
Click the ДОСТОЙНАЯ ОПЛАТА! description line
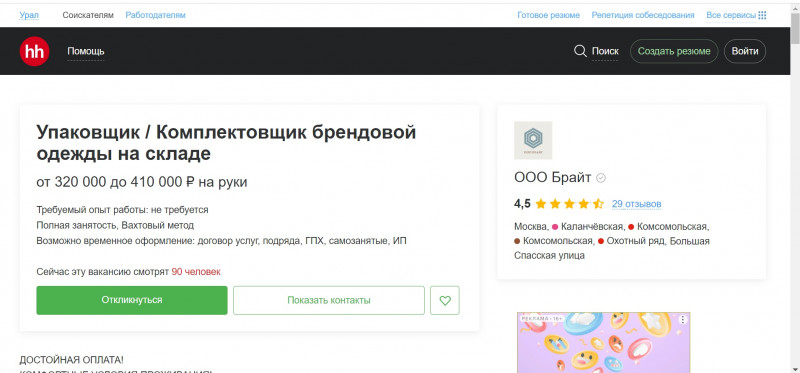coord(71,360)
